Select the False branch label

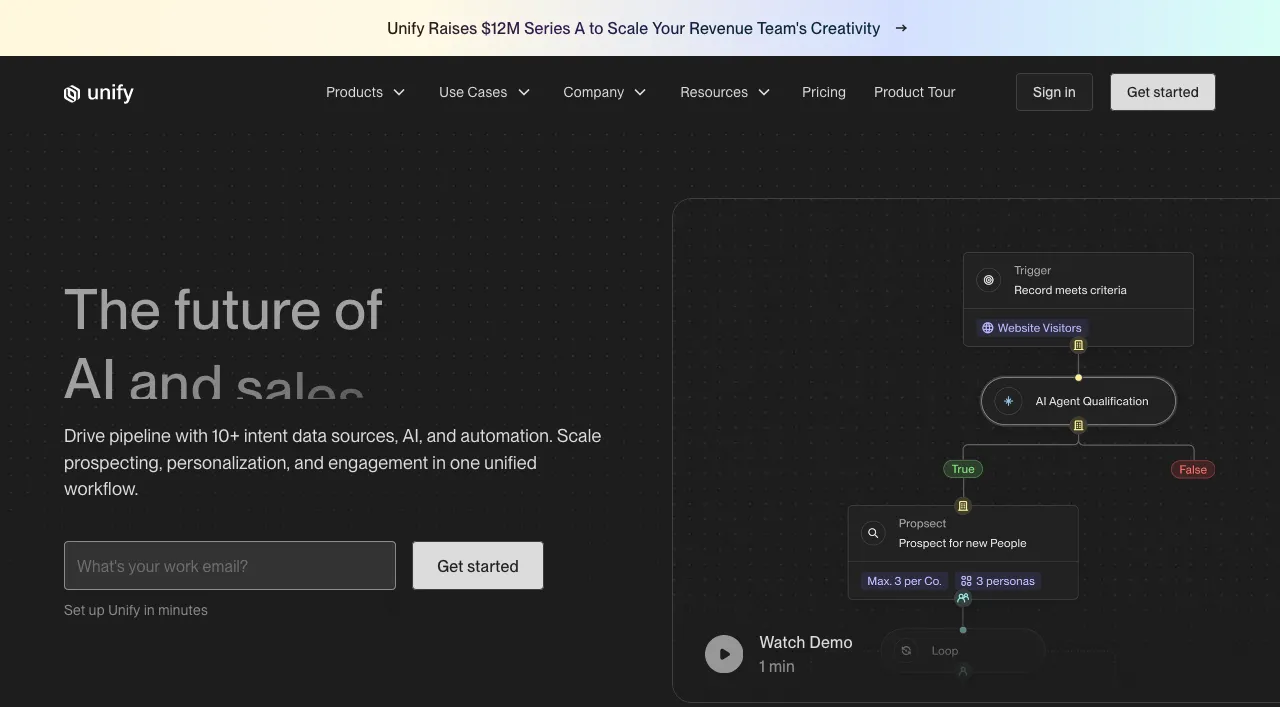point(1193,470)
